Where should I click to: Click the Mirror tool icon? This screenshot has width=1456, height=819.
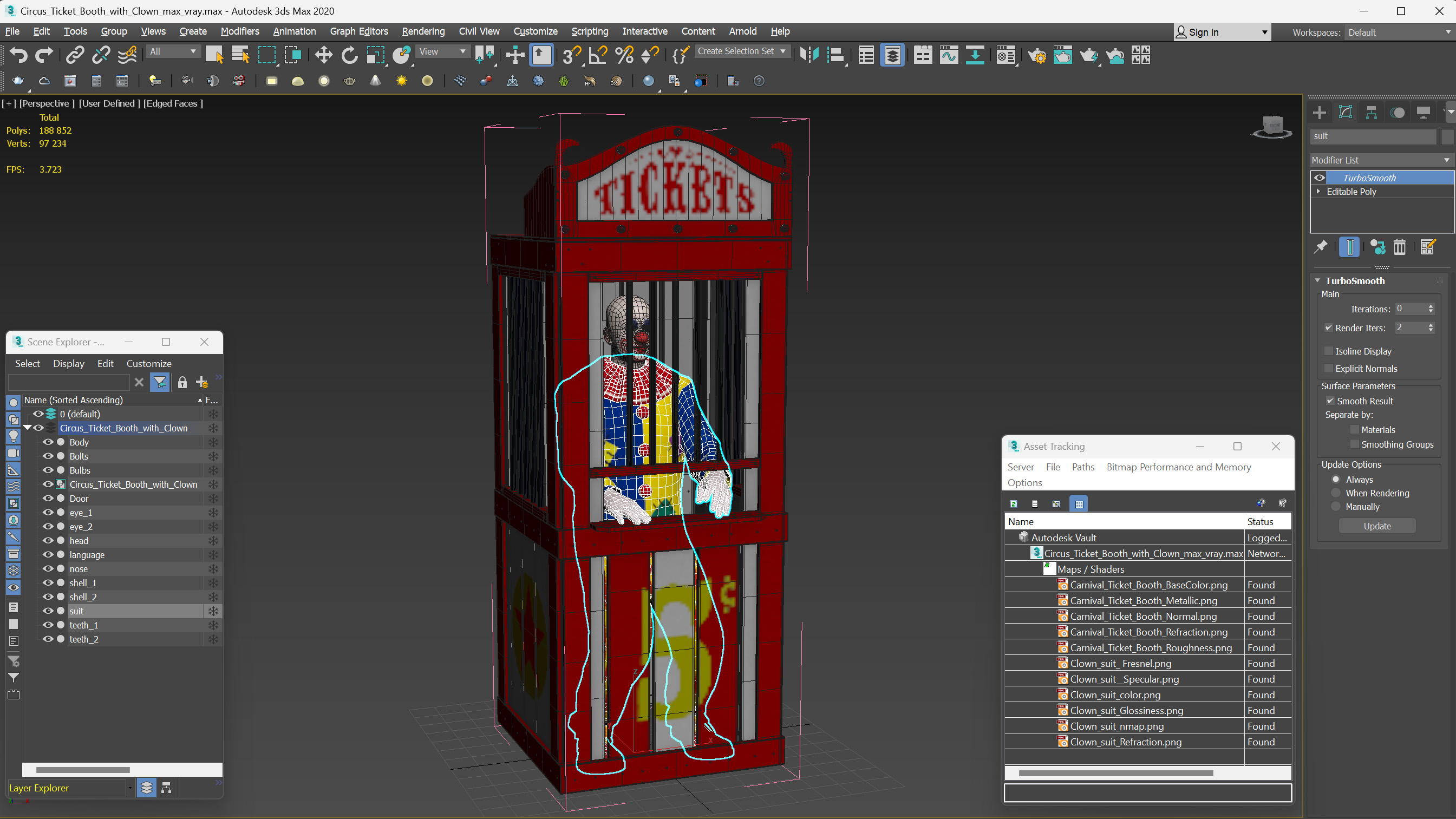809,55
